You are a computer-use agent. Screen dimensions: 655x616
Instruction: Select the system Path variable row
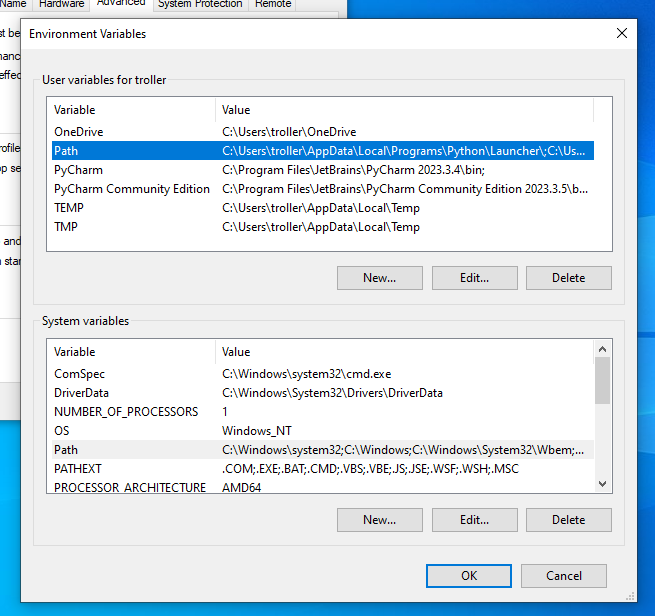66,450
